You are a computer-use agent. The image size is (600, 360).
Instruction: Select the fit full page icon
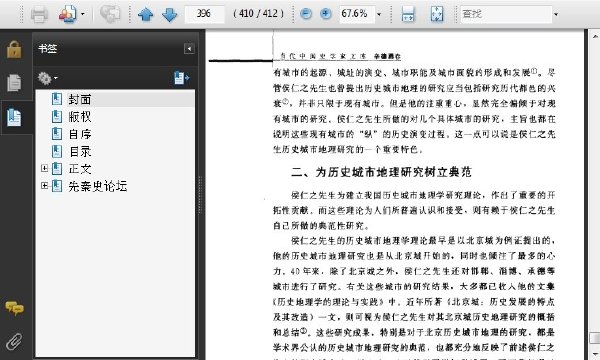(x=437, y=14)
